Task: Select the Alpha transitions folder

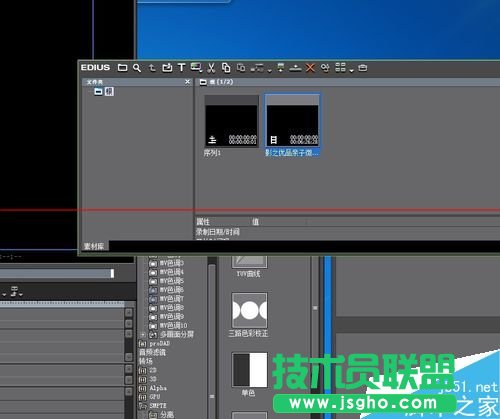Action: click(158, 388)
